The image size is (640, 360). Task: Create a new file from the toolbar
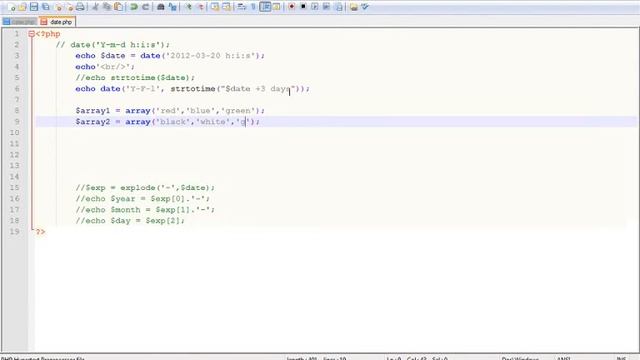11,7
